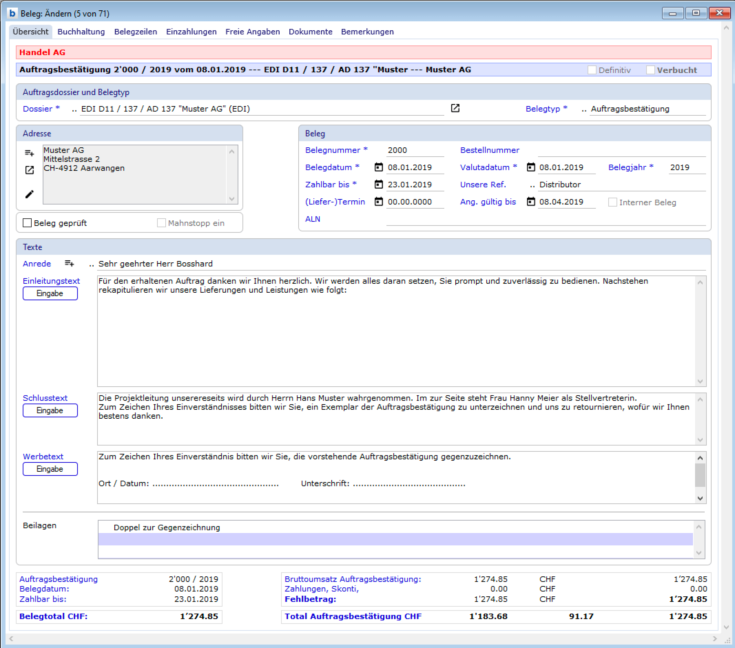The image size is (735, 648).
Task: Enable the Beleg geprüft checkbox
Action: click(27, 223)
